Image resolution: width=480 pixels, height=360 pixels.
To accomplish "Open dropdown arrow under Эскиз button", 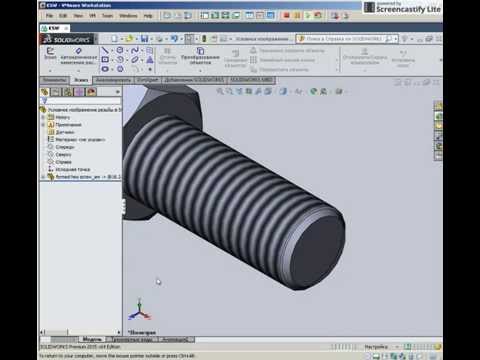I will pyautogui.click(x=50, y=71).
